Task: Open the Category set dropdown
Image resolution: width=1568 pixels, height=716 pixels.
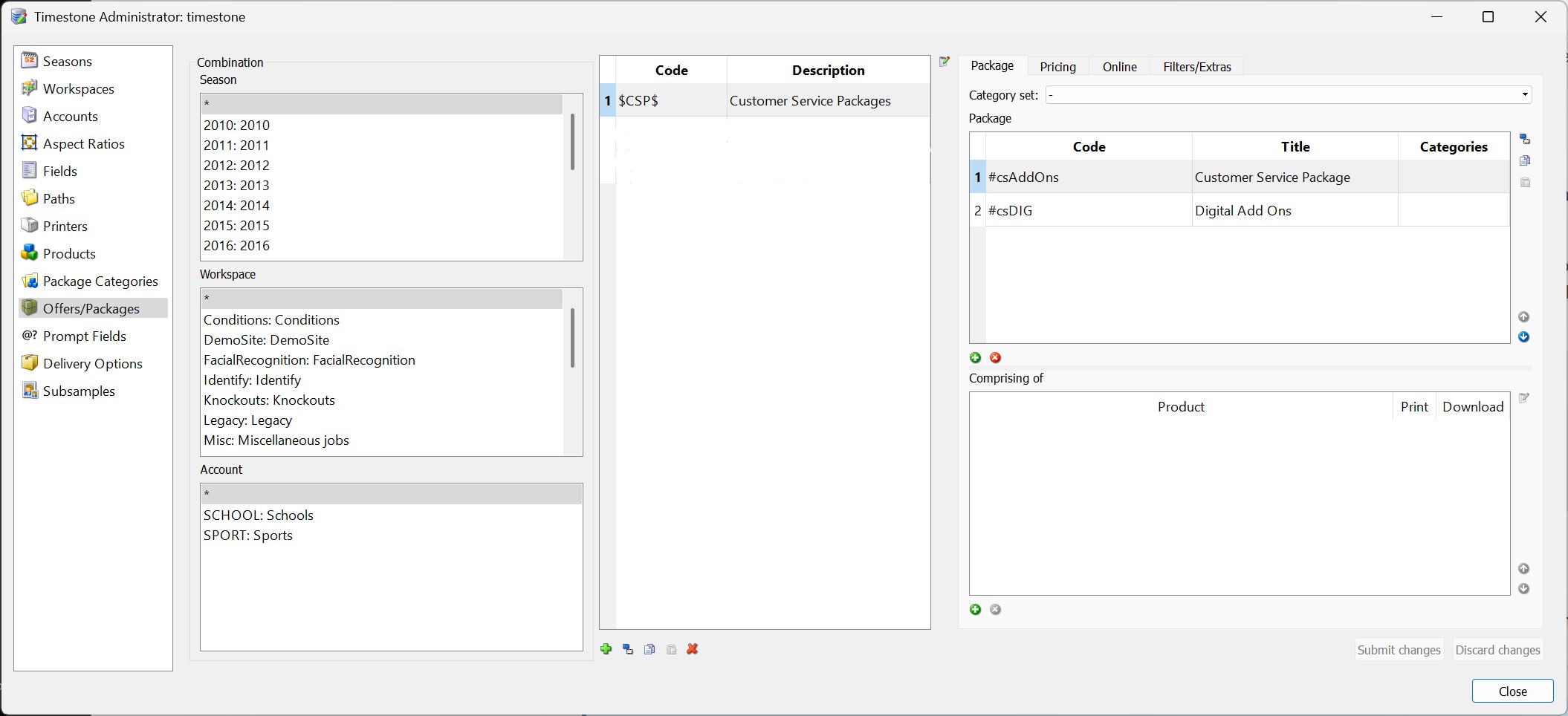Action: click(x=1525, y=95)
